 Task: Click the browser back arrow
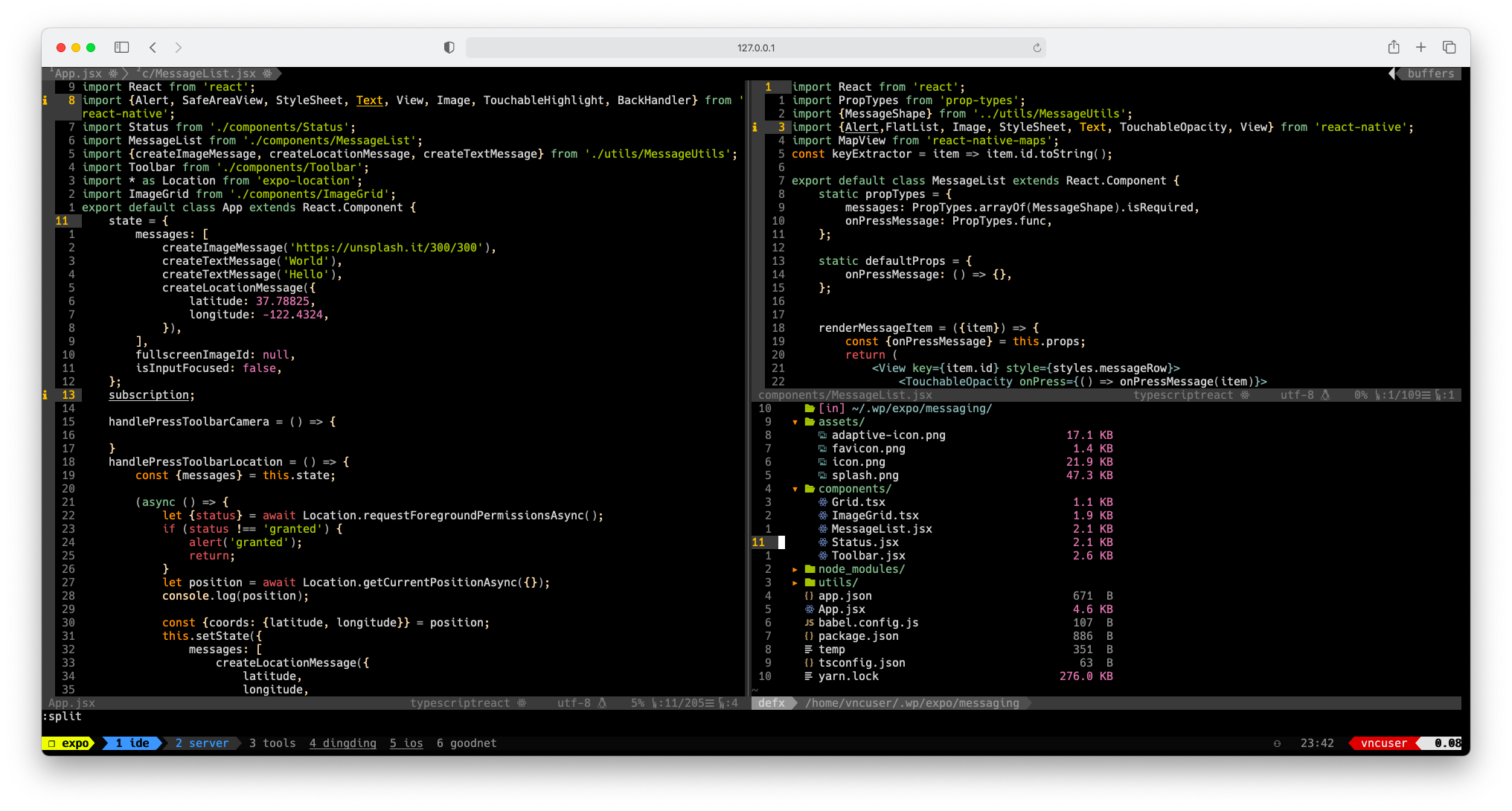pos(153,48)
